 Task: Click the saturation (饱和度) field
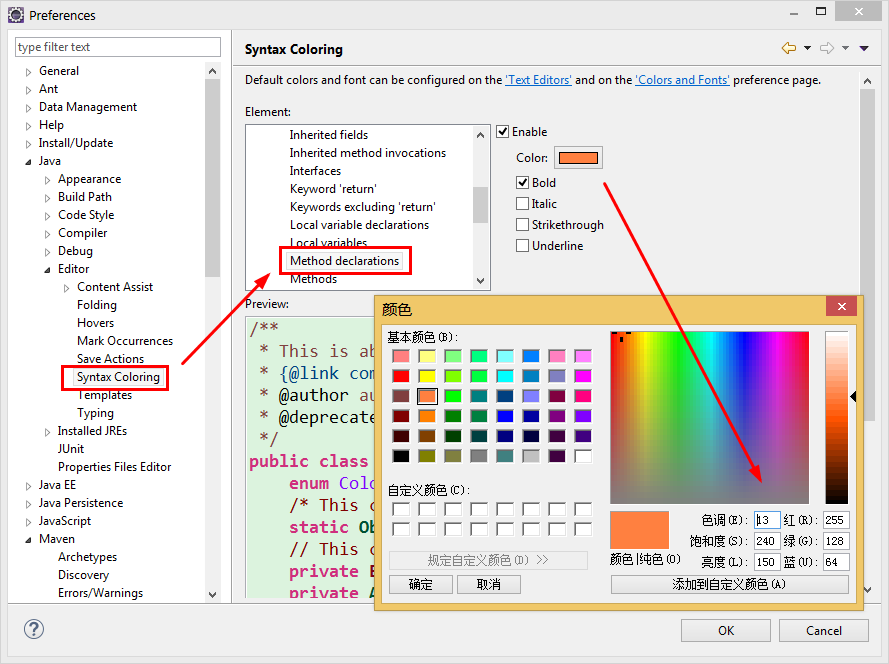coord(767,541)
